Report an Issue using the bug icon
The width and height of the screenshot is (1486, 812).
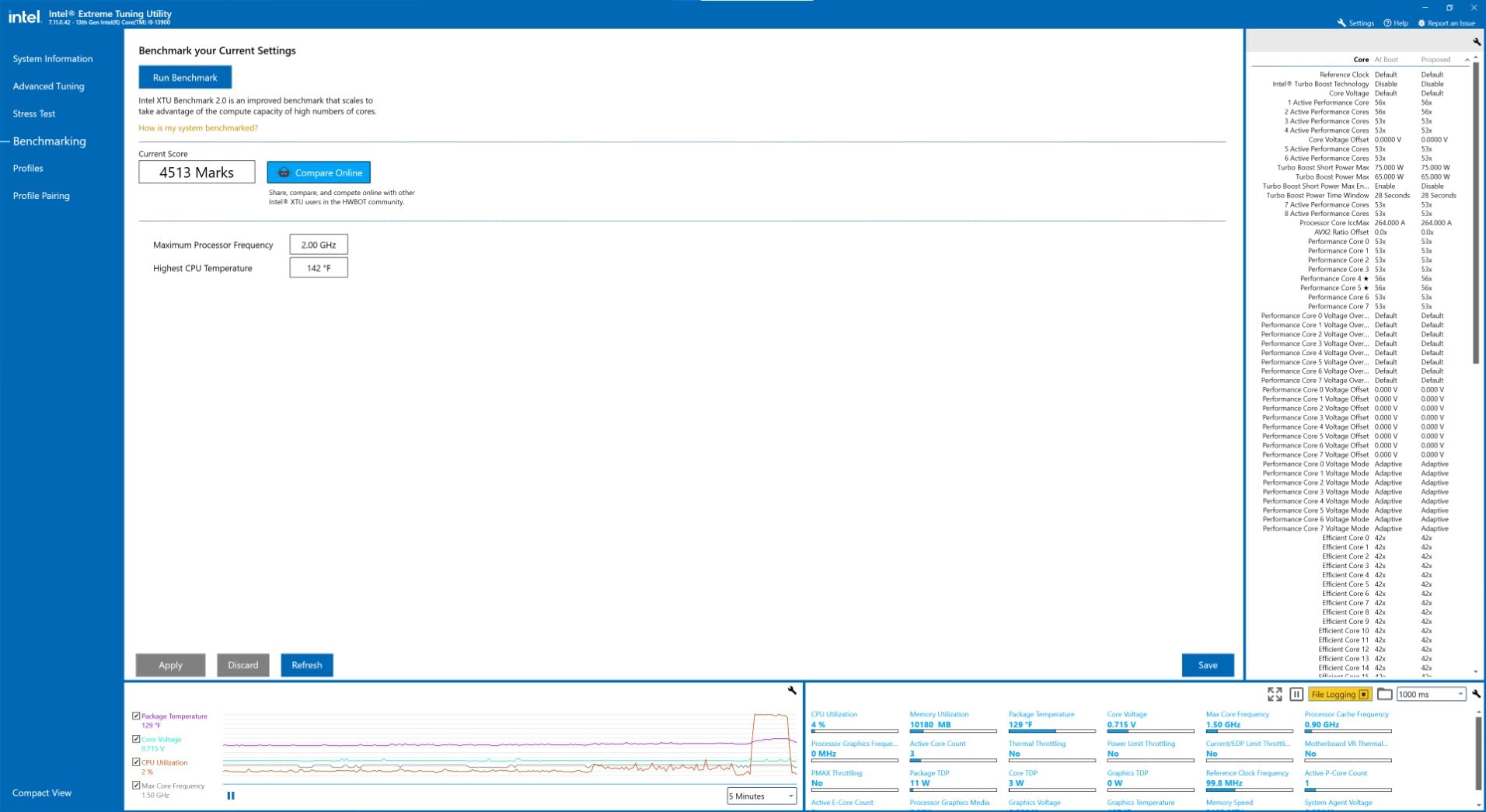1419,23
